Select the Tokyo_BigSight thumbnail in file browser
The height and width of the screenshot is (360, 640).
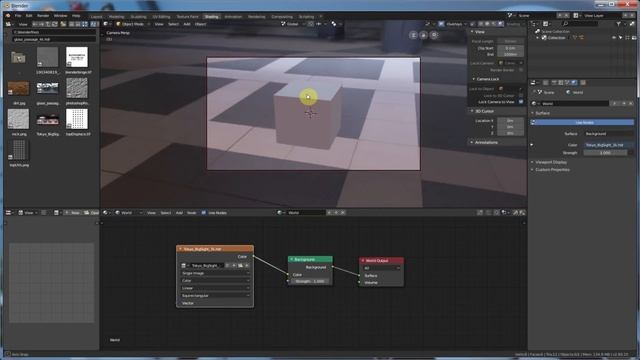tap(47, 120)
